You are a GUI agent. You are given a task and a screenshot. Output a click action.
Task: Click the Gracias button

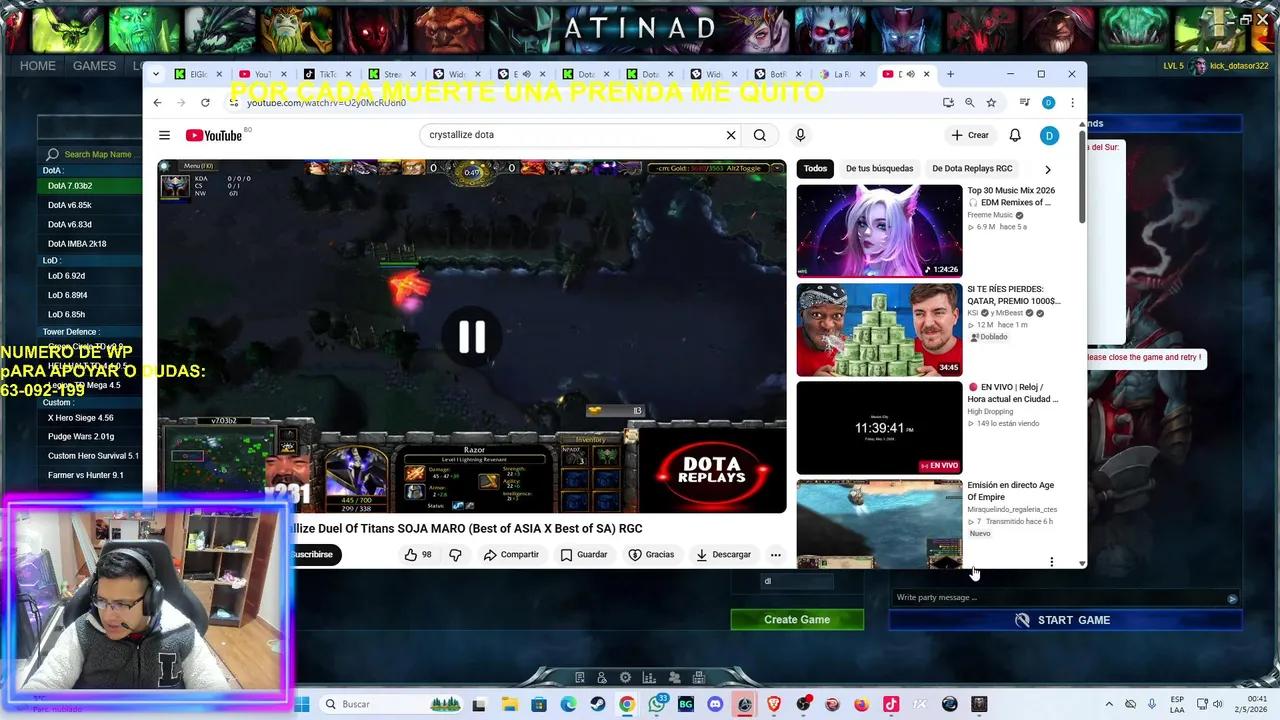(651, 555)
